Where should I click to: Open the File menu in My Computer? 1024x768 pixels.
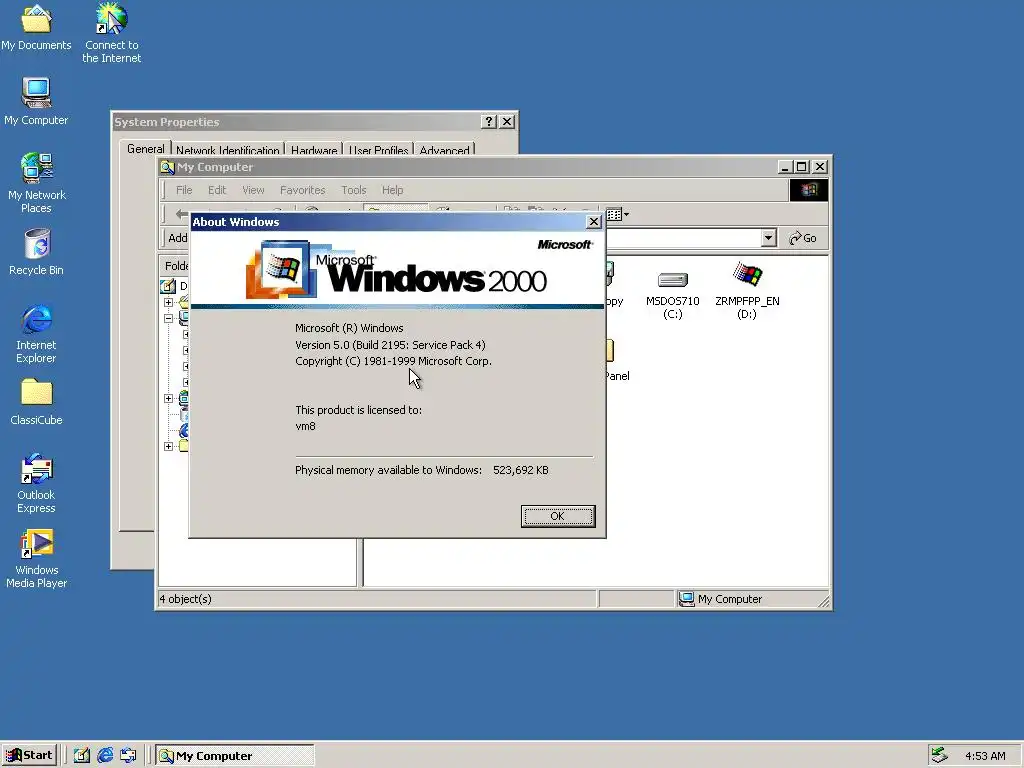tap(184, 190)
